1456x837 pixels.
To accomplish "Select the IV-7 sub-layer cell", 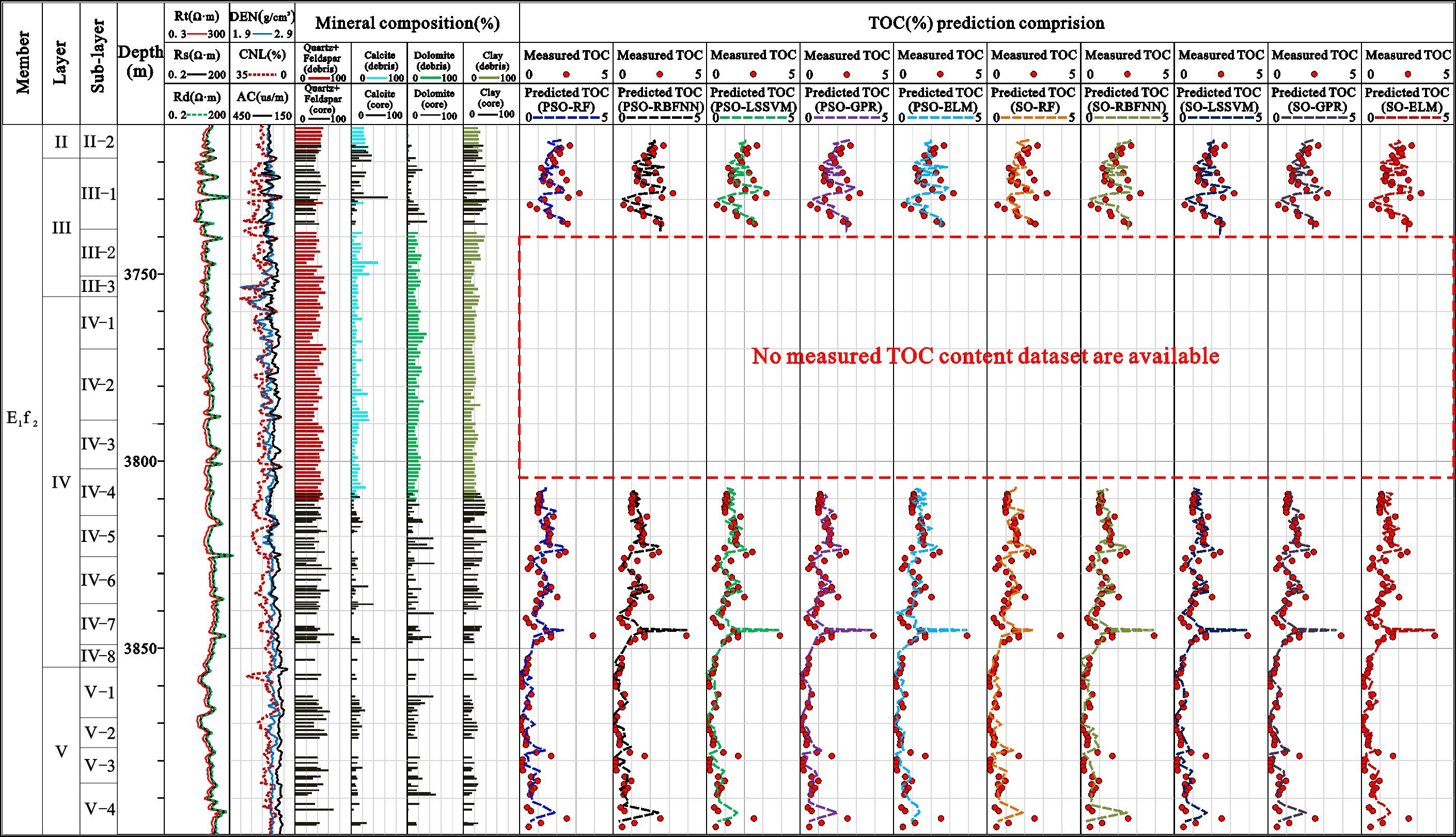I will (x=98, y=624).
